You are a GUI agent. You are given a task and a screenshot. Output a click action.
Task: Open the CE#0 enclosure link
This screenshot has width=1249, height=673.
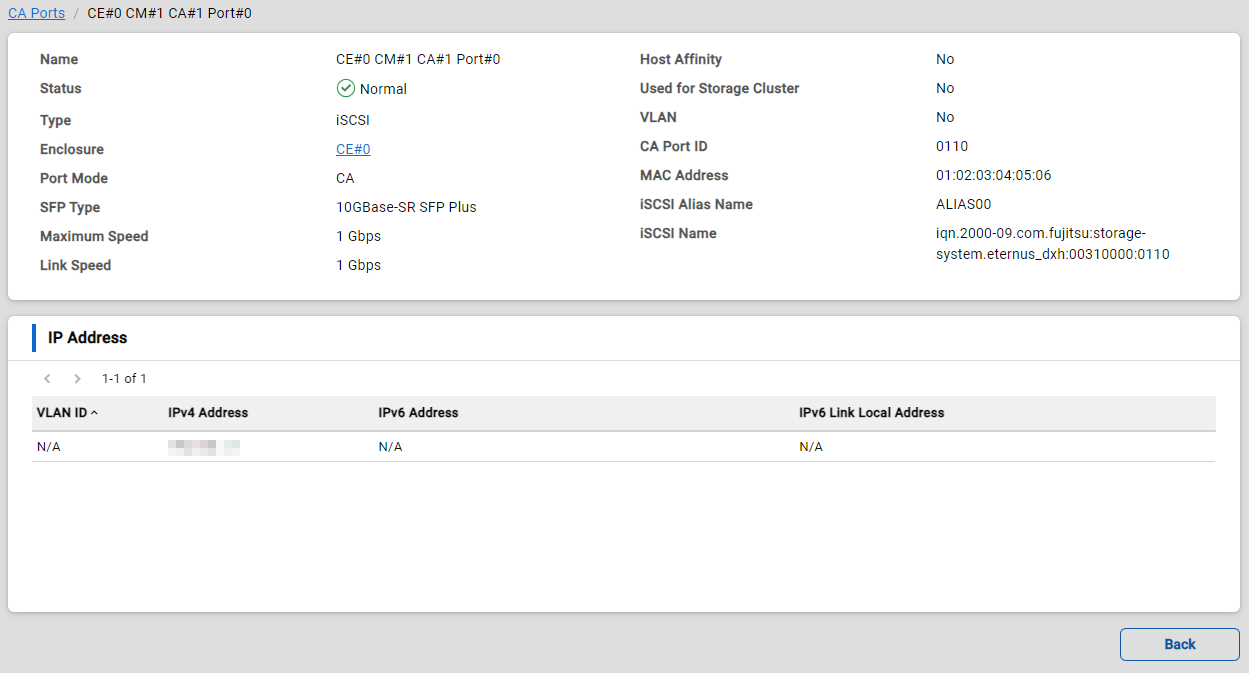(353, 149)
